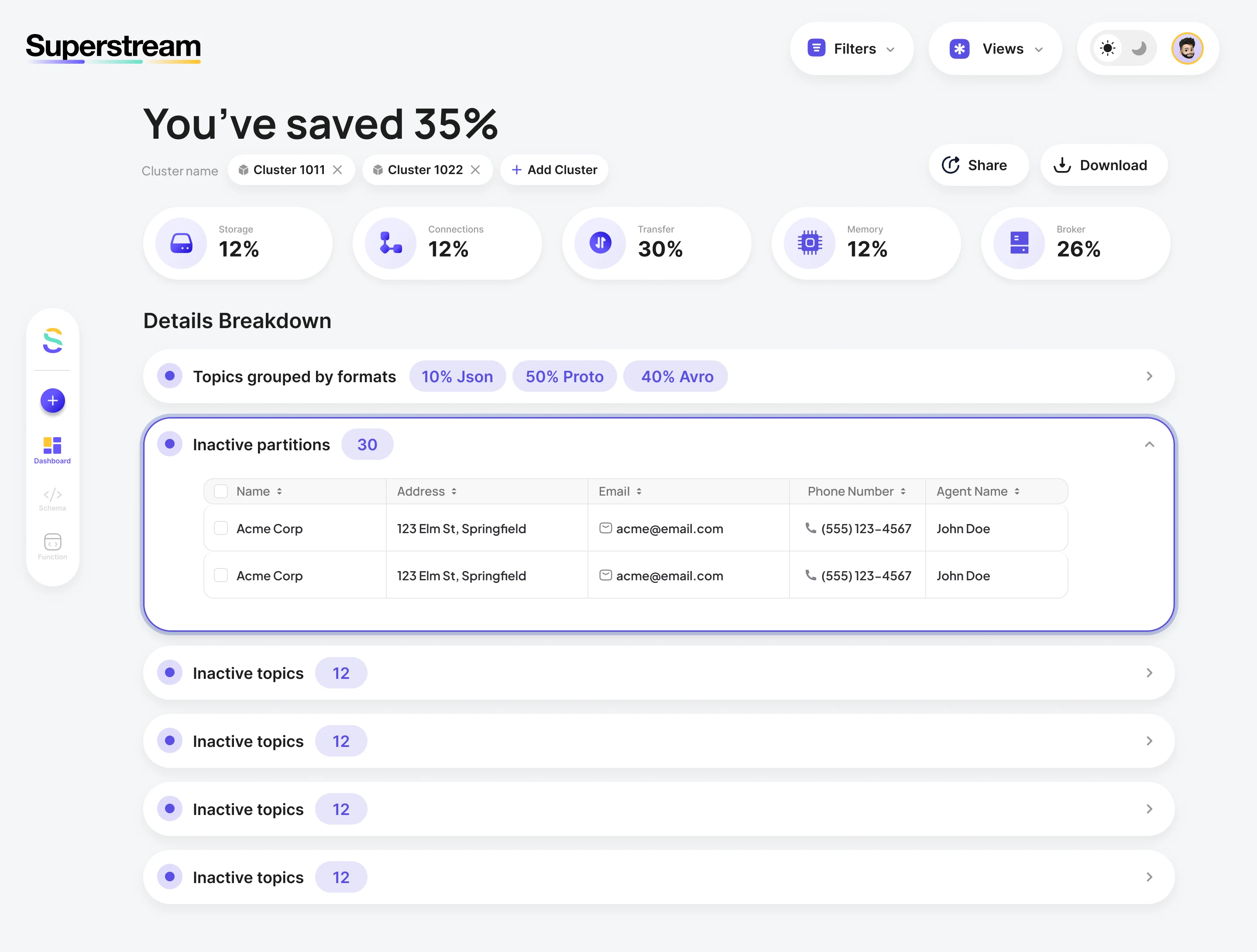The width and height of the screenshot is (1257, 952).
Task: Click the Cluster 1022 cube icon
Action: coord(378,170)
